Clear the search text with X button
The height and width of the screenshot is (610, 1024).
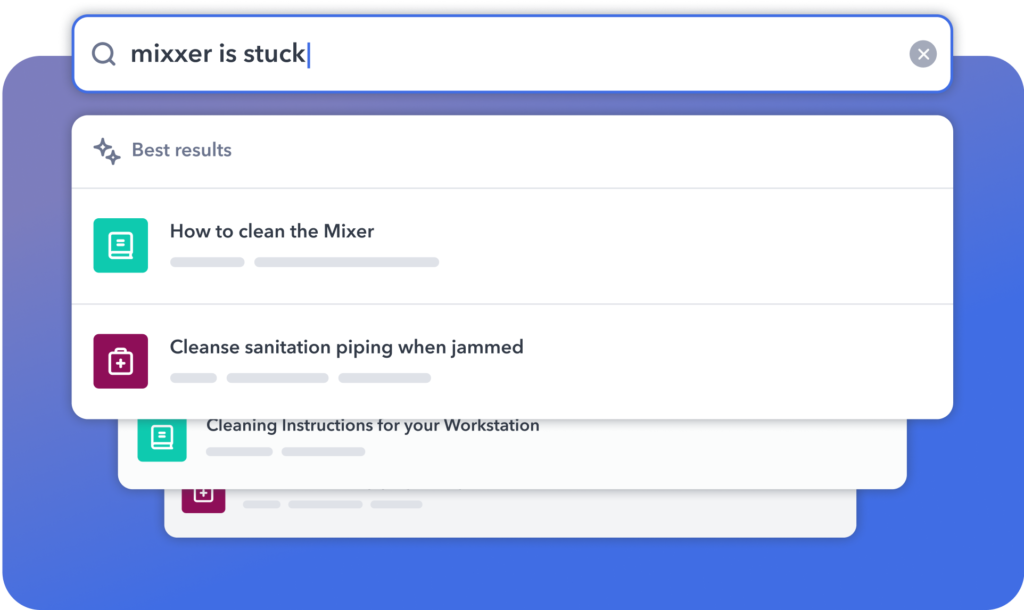coord(923,54)
